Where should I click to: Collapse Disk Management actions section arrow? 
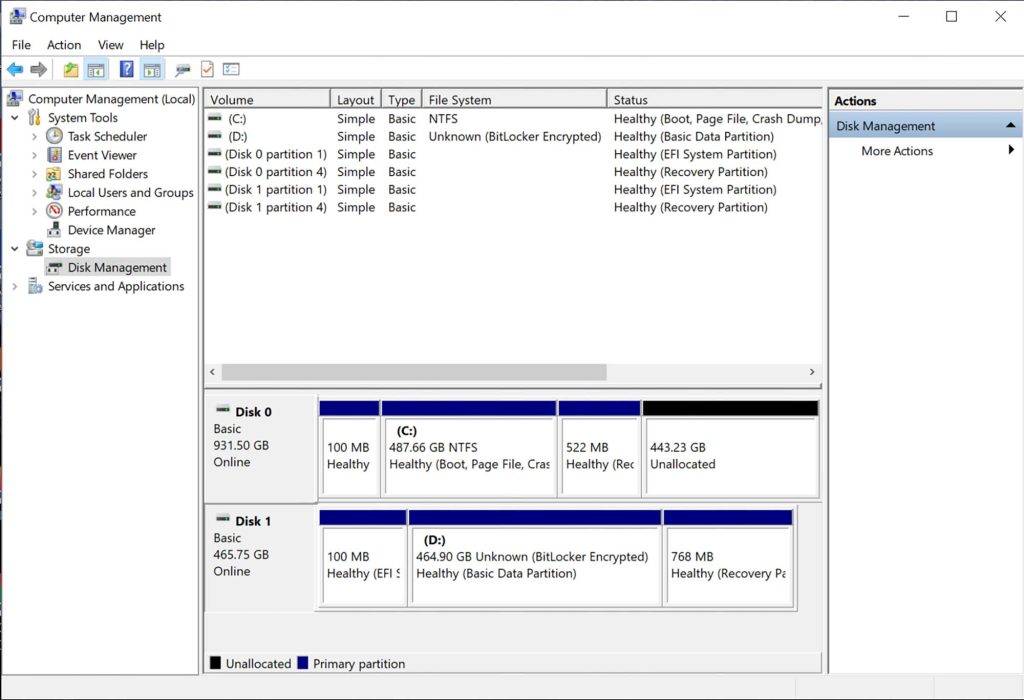(x=1010, y=125)
